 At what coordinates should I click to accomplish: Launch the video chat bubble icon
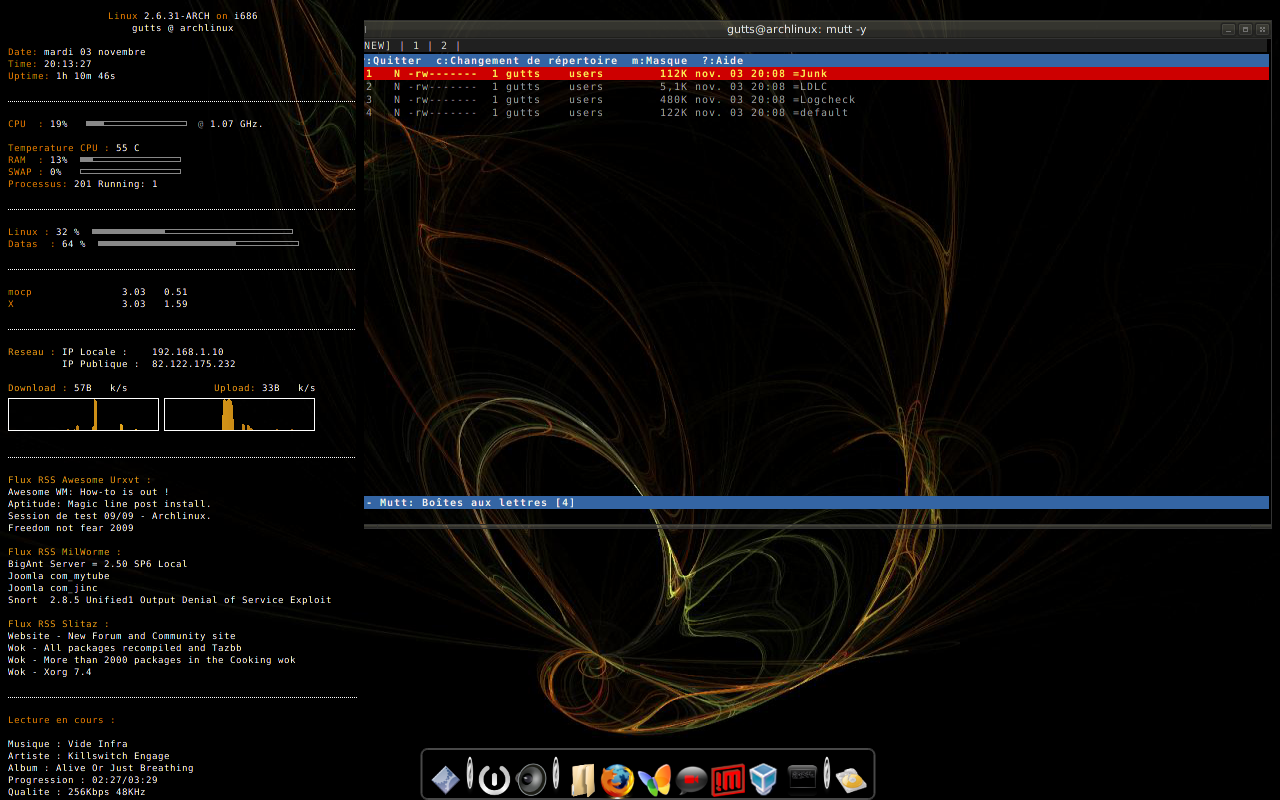(x=691, y=780)
